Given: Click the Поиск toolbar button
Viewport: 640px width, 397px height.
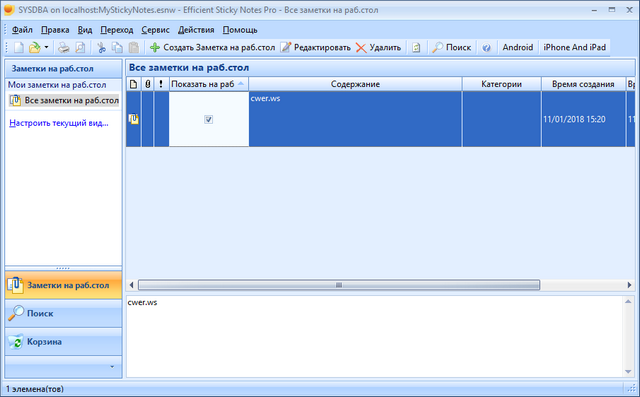Looking at the screenshot, I should pos(452,48).
